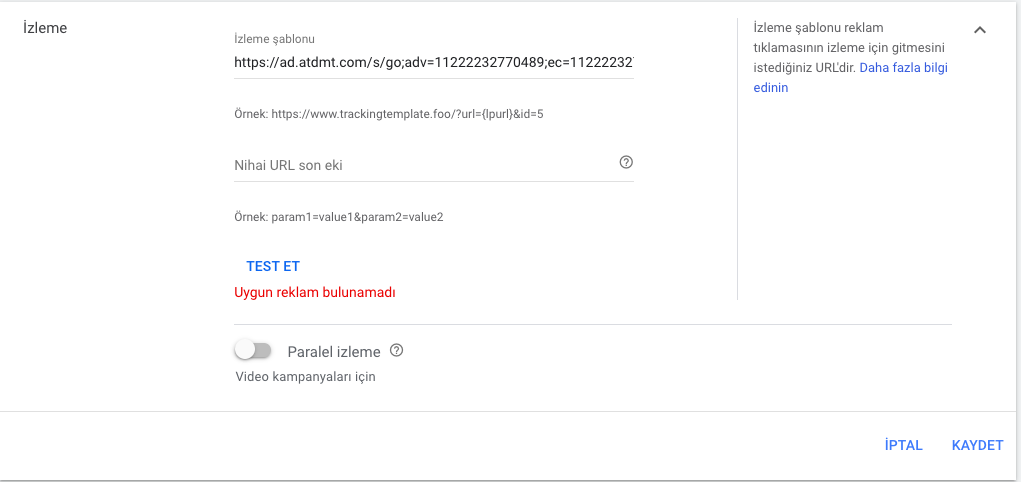Run the TEST ET check

[273, 266]
